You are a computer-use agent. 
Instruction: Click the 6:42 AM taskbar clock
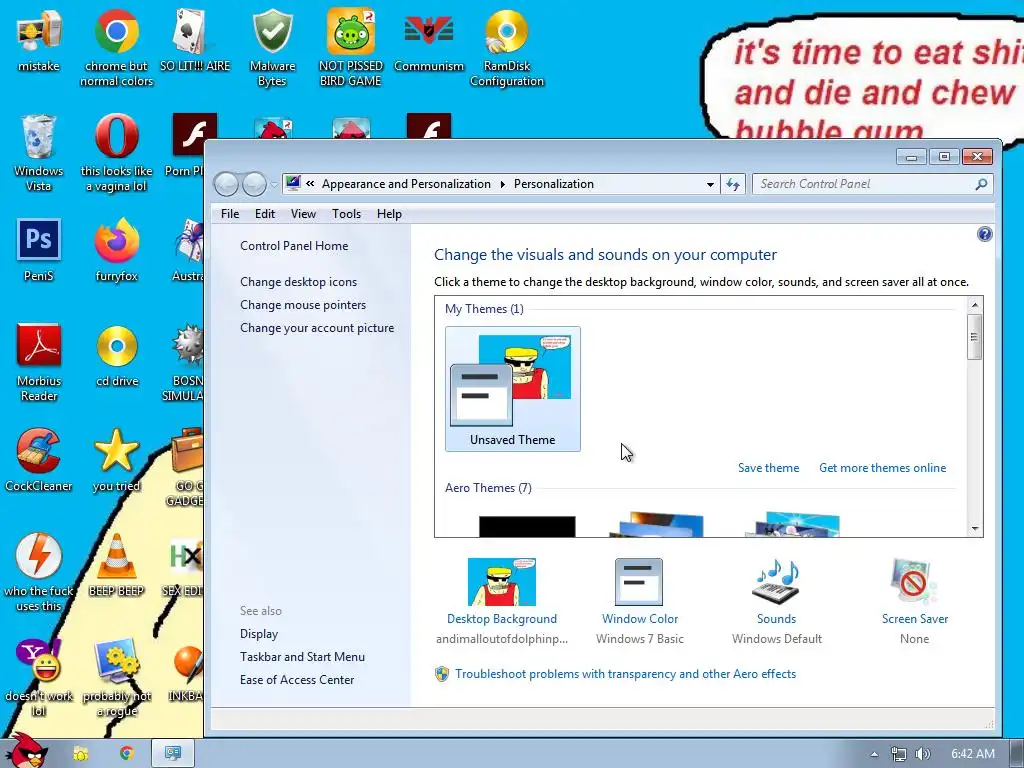972,754
